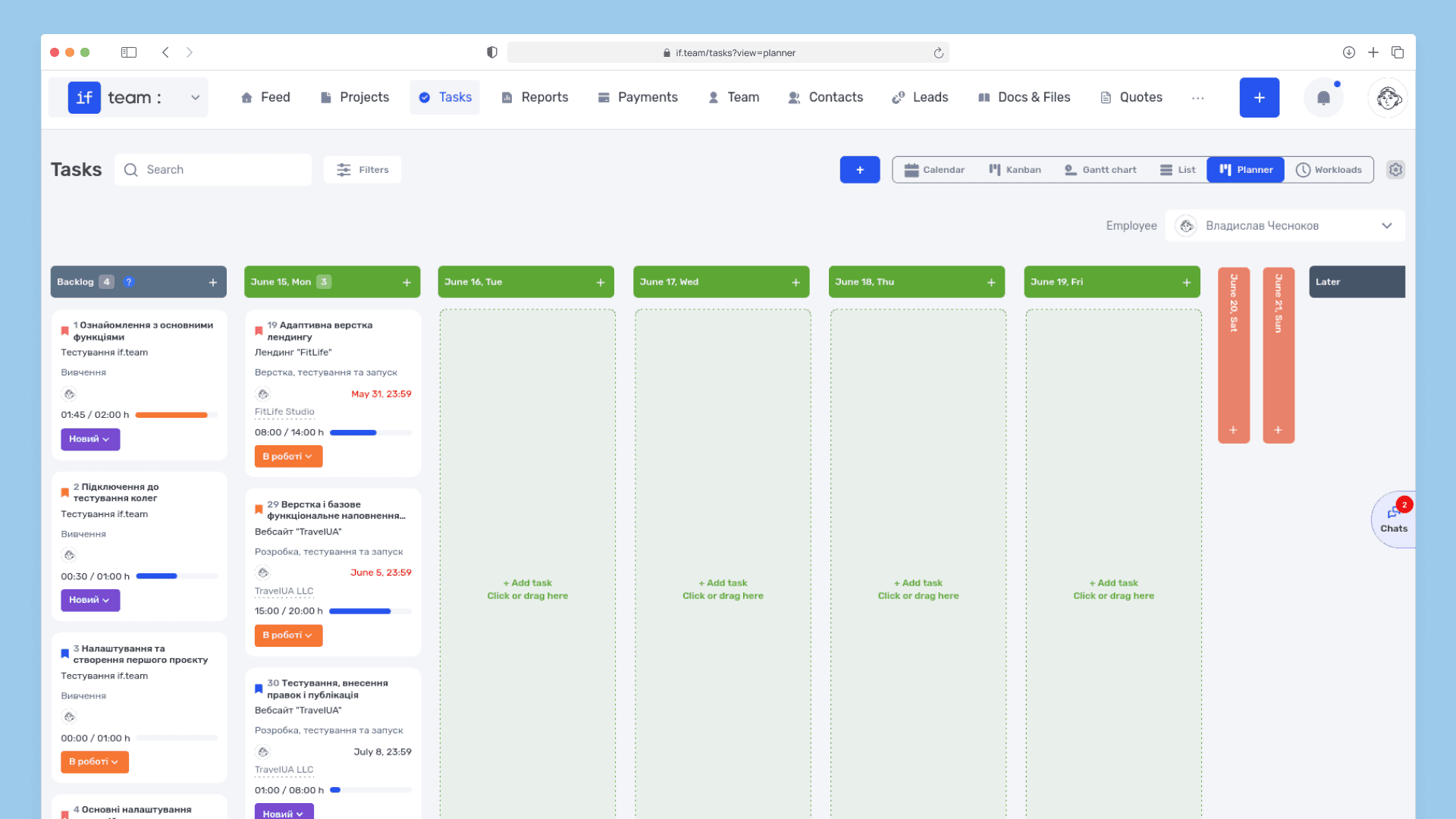Image resolution: width=1456 pixels, height=819 pixels.
Task: Switch to Calendar view
Action: [x=934, y=170]
